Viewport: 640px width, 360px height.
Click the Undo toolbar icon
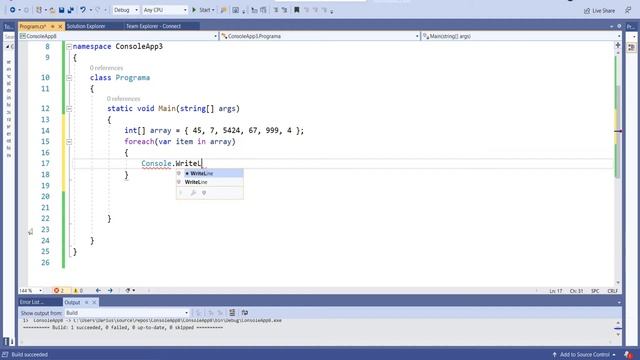(83, 10)
